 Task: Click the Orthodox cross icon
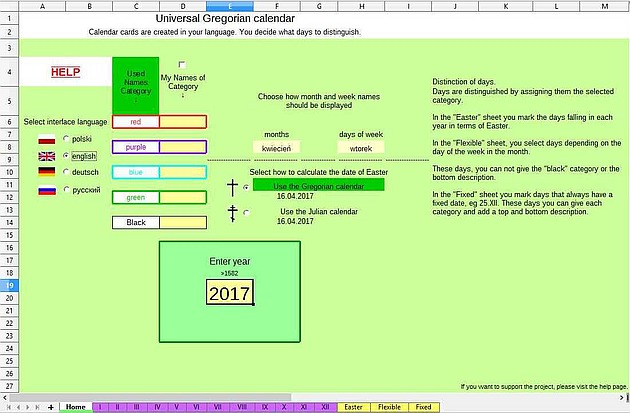[x=233, y=212]
